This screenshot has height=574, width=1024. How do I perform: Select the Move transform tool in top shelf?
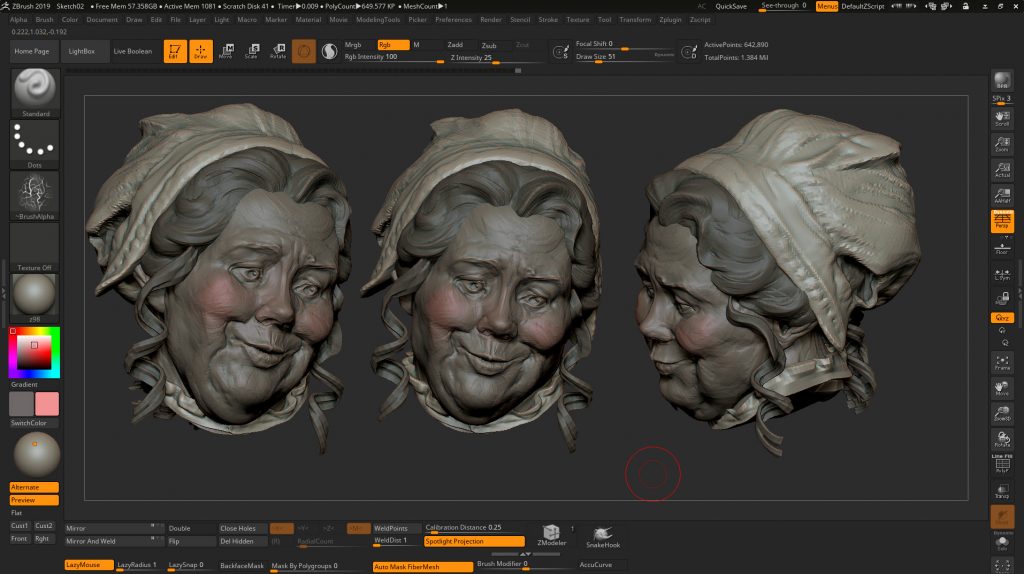click(x=226, y=51)
